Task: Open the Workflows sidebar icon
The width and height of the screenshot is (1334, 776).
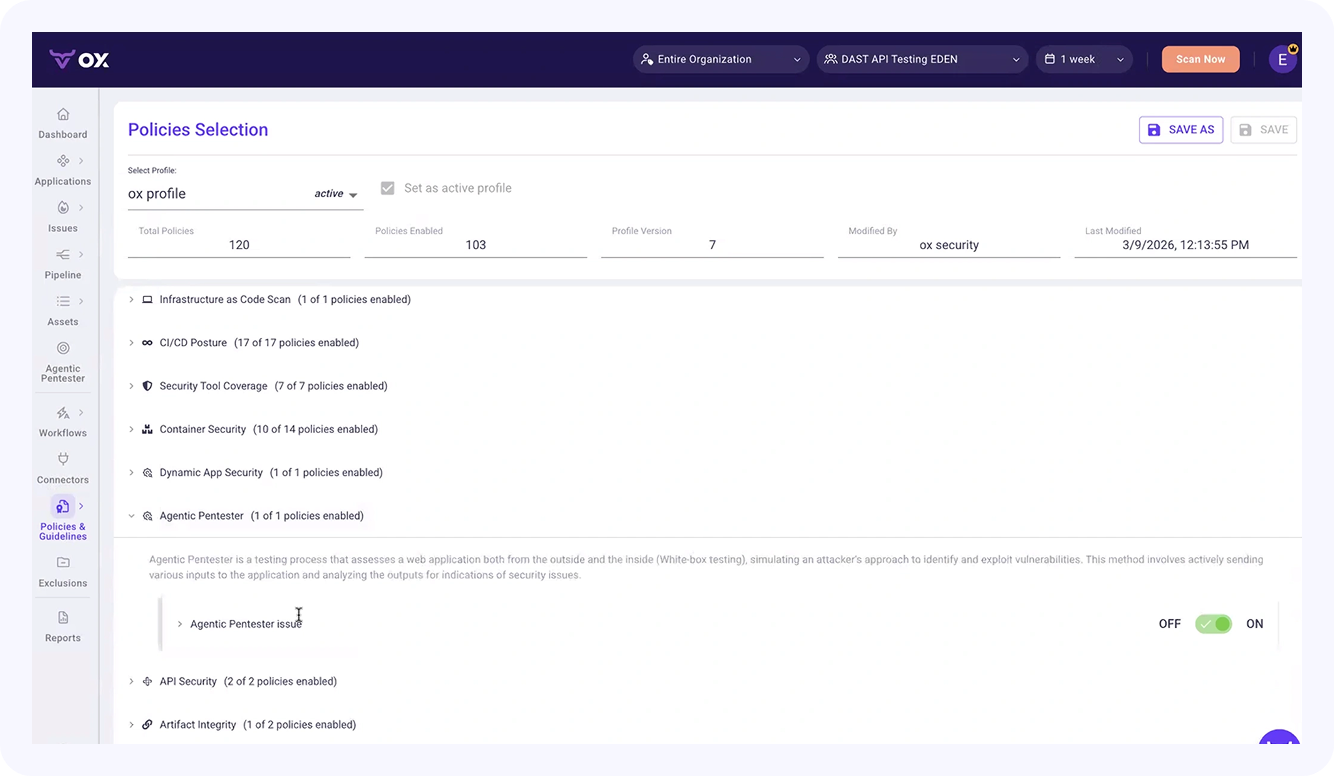Action: pos(63,413)
